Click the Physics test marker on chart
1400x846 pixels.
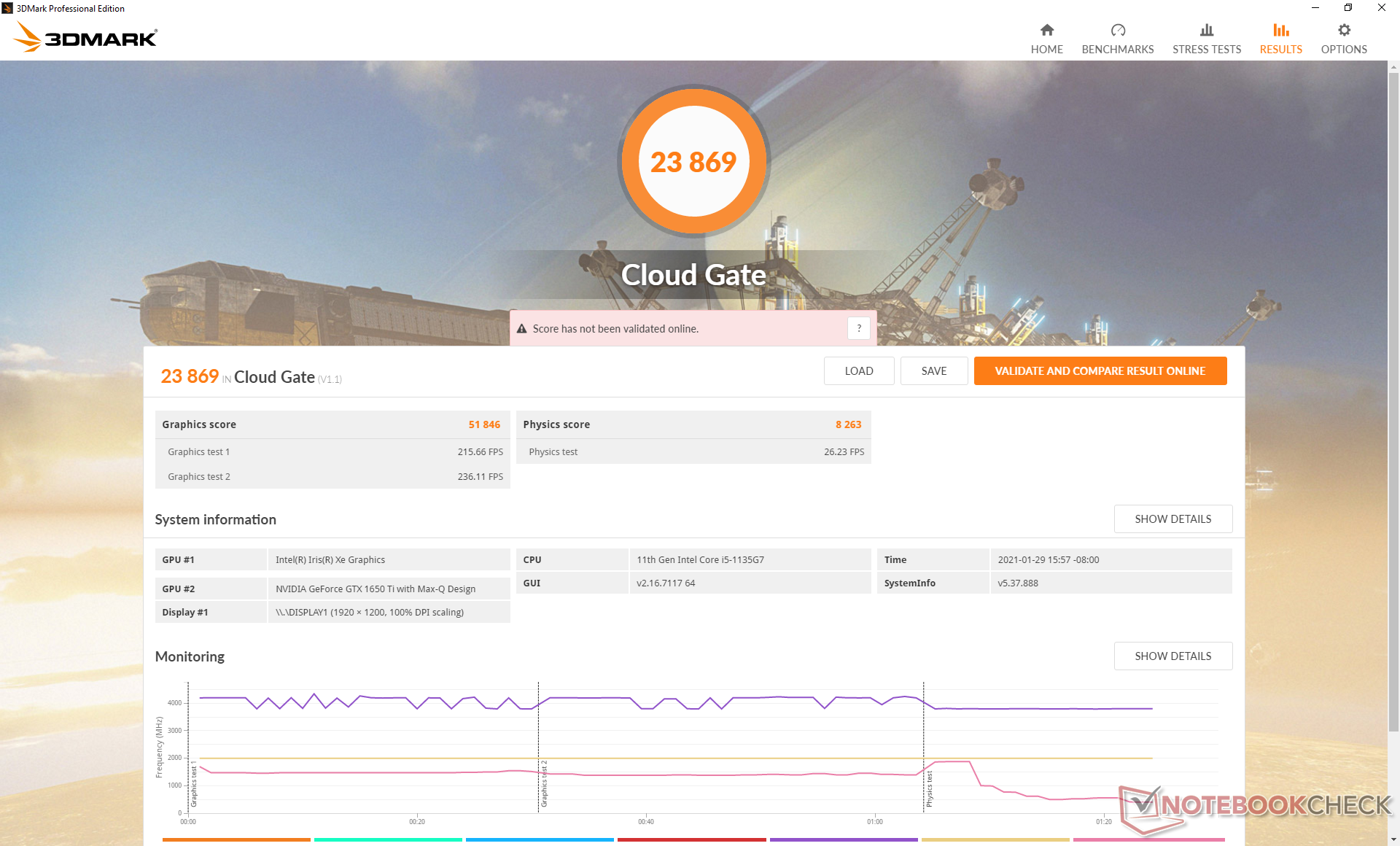[x=929, y=789]
